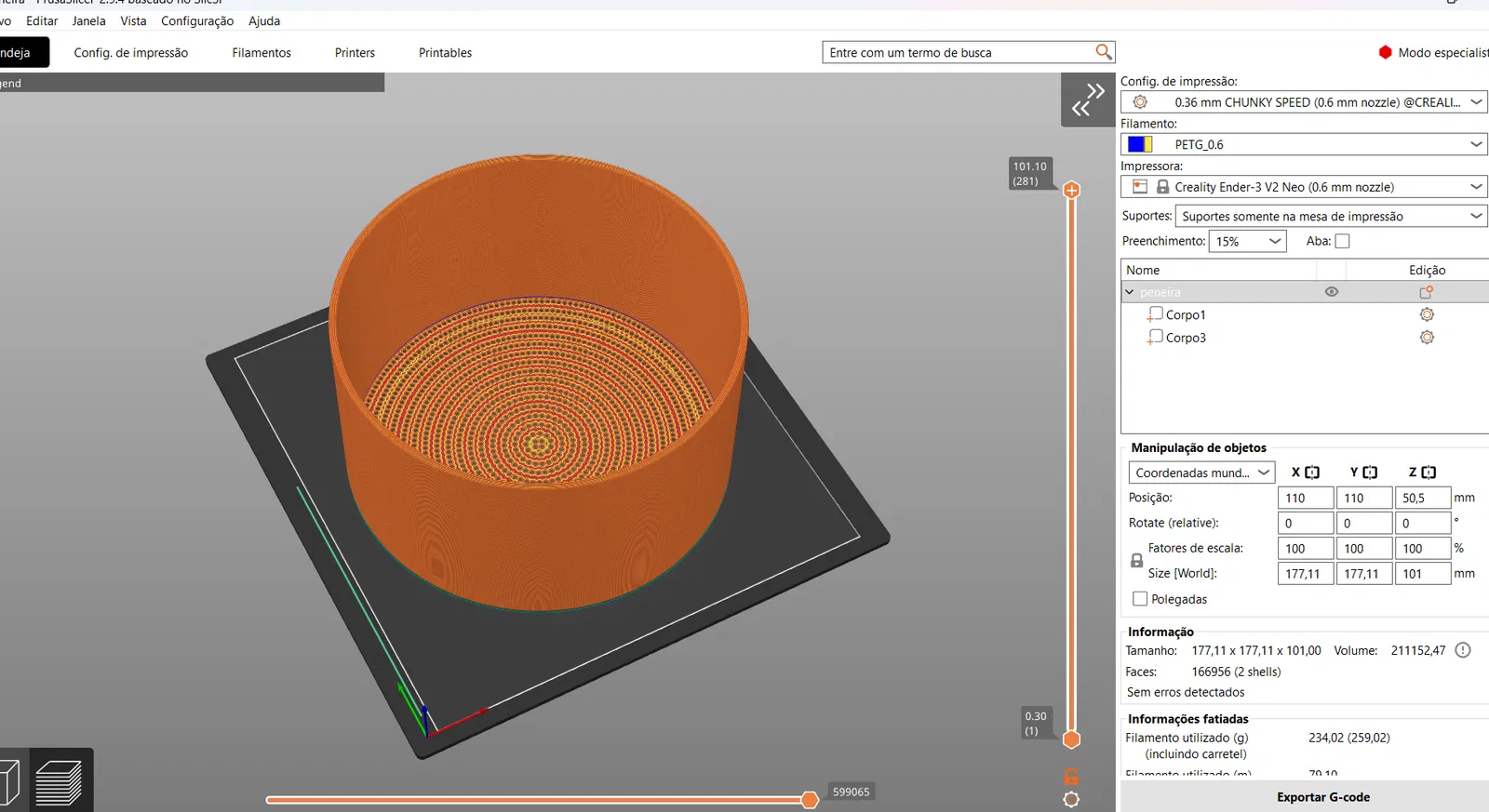Screen dimensions: 1489x812
Task: Click the scale factors lock icon
Action: (1136, 561)
